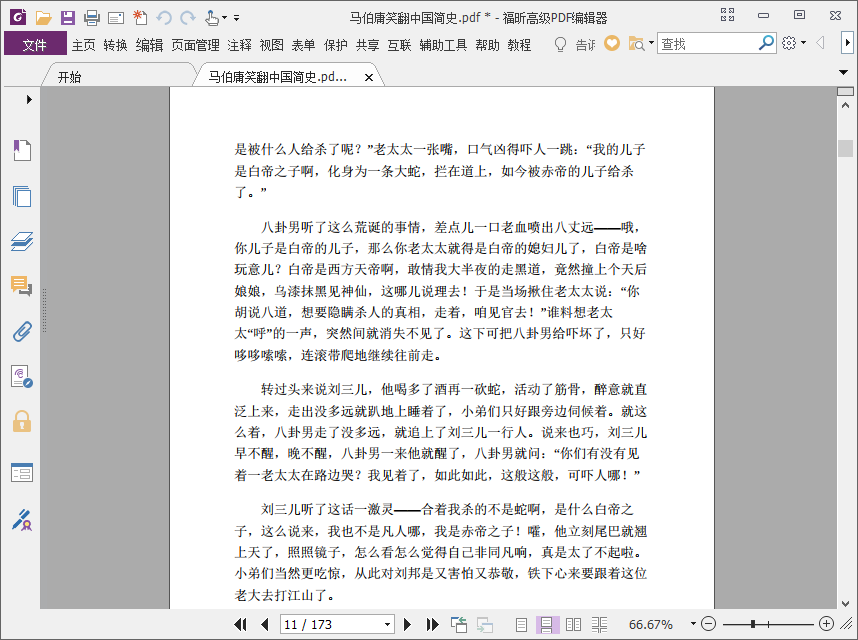Open the pen certificate sign panel

coord(22,520)
